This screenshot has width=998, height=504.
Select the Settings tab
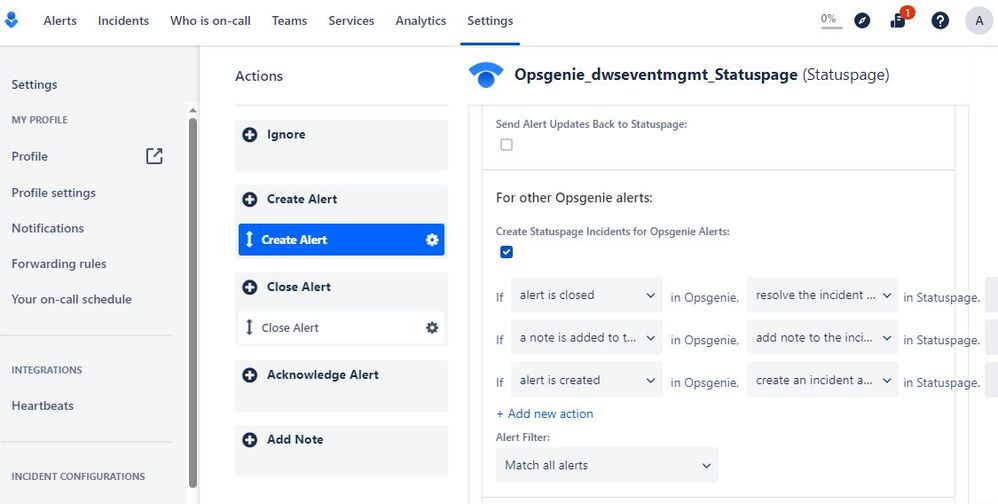click(x=490, y=21)
